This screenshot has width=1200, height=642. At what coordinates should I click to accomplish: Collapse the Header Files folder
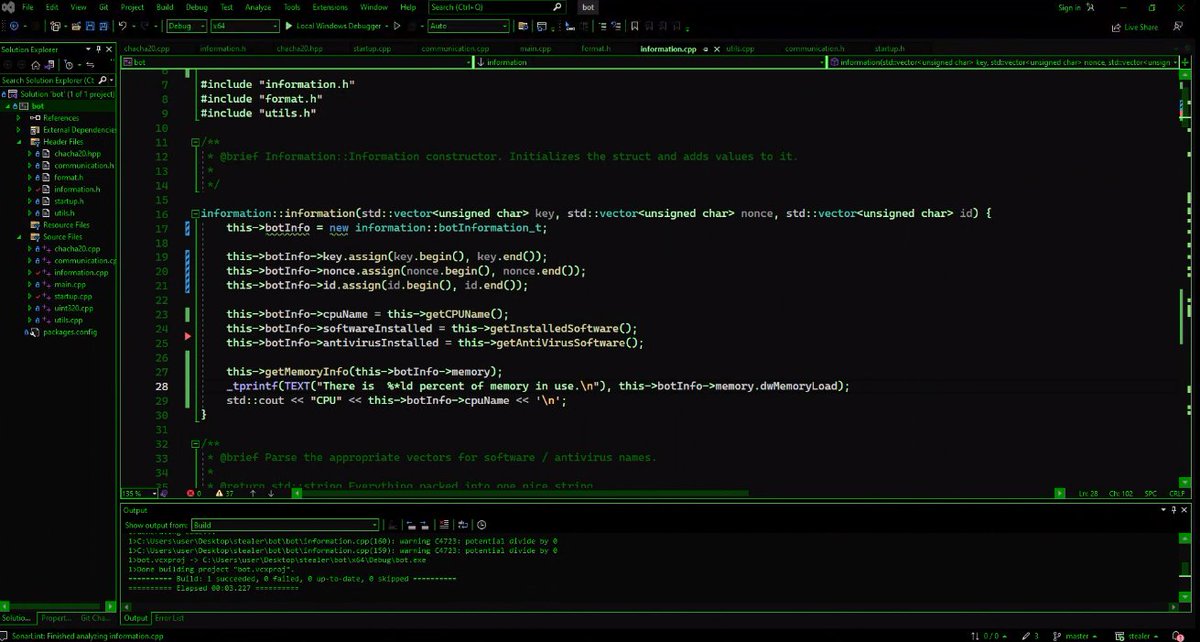[18, 142]
